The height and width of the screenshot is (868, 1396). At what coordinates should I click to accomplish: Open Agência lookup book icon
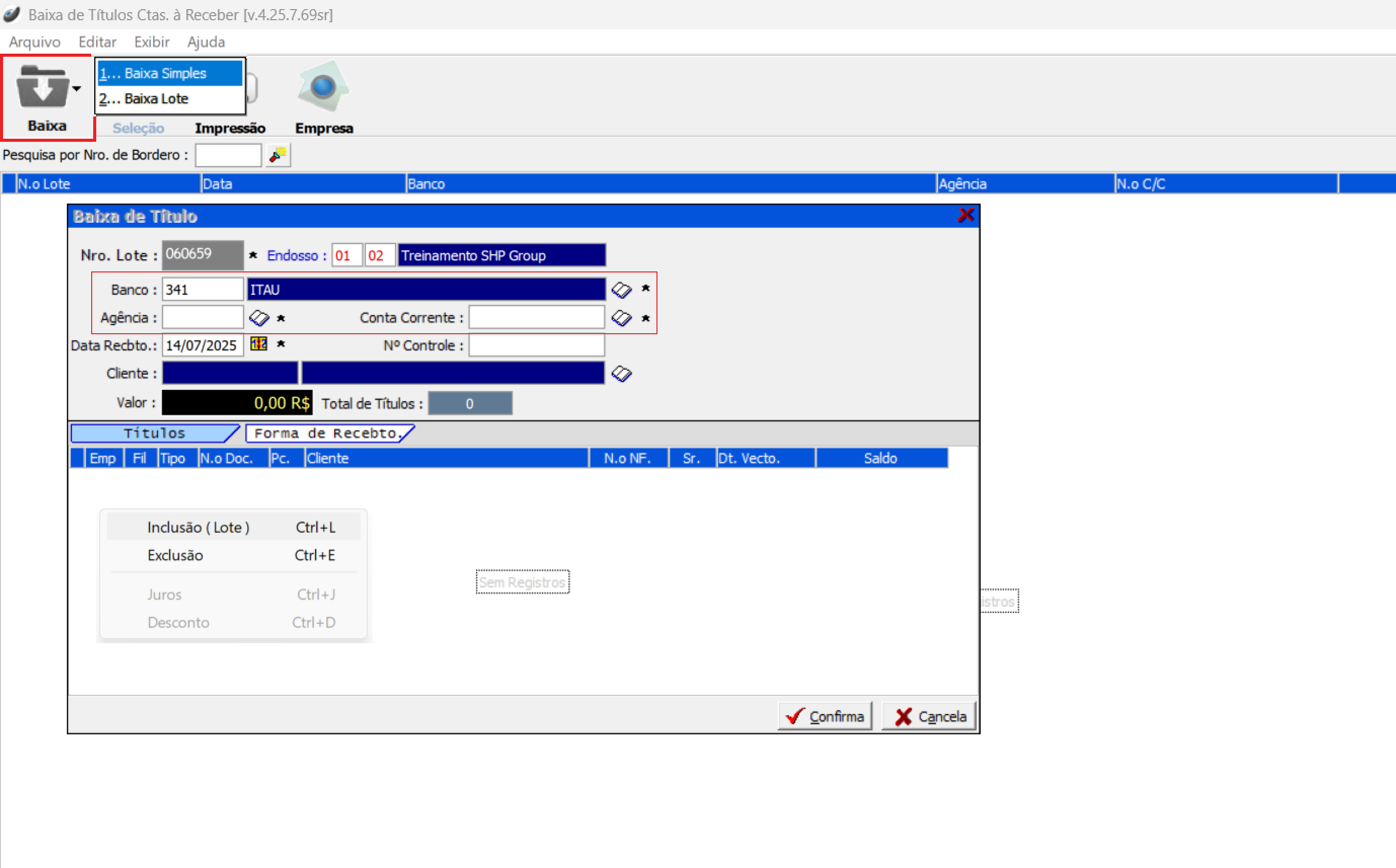click(x=259, y=318)
